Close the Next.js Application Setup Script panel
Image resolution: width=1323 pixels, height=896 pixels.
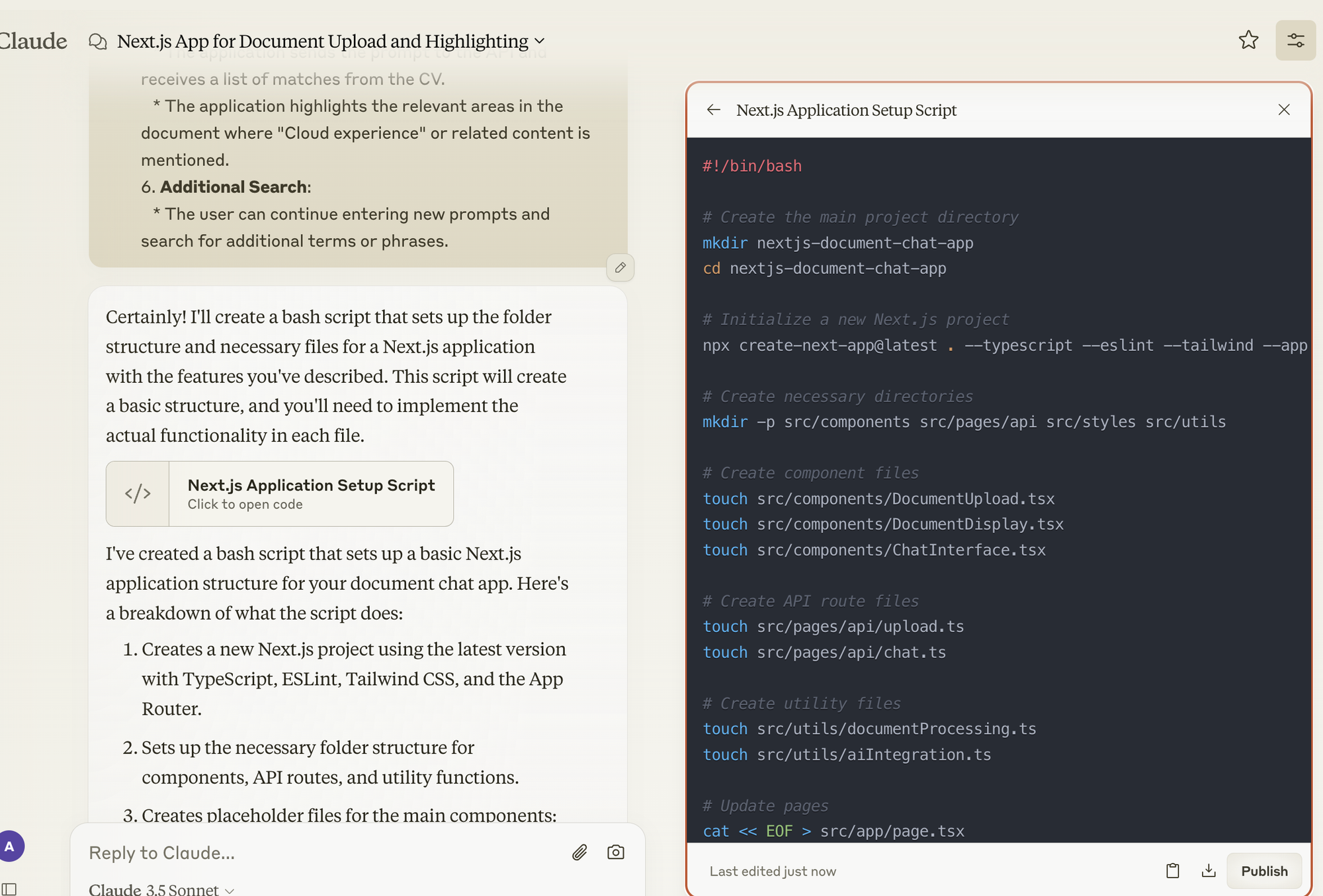1284,110
